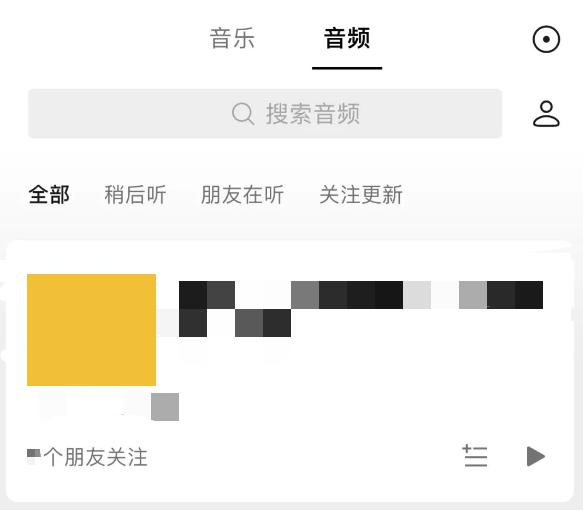View the 关注更新 filter
This screenshot has height=510, width=583.
point(361,194)
